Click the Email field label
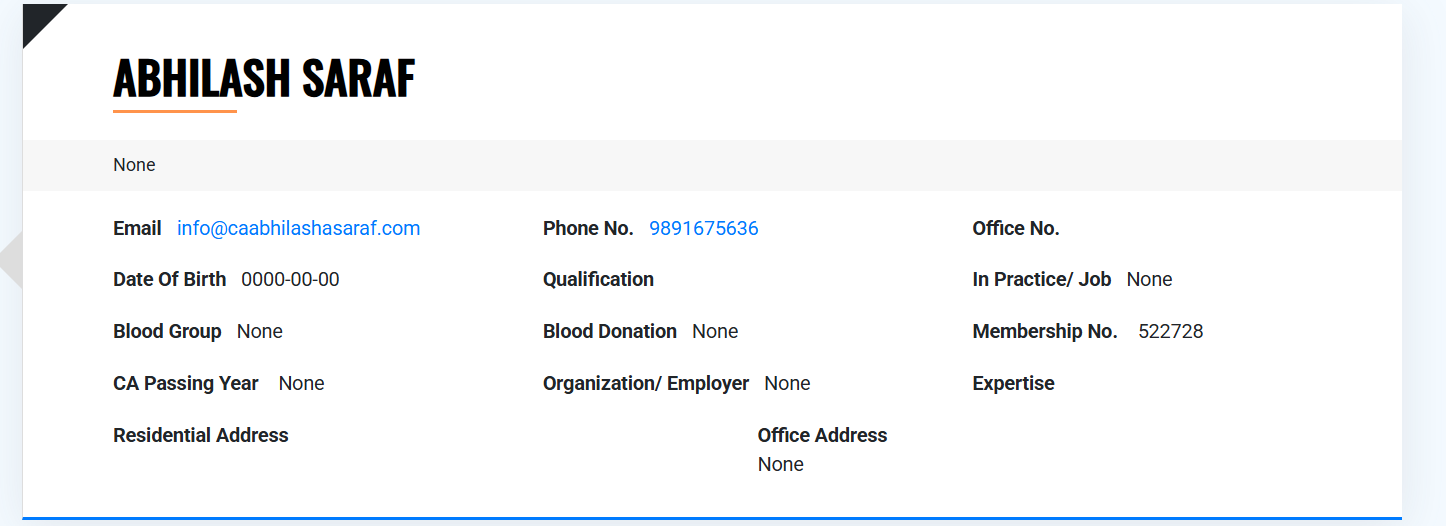This screenshot has height=526, width=1446. (137, 228)
